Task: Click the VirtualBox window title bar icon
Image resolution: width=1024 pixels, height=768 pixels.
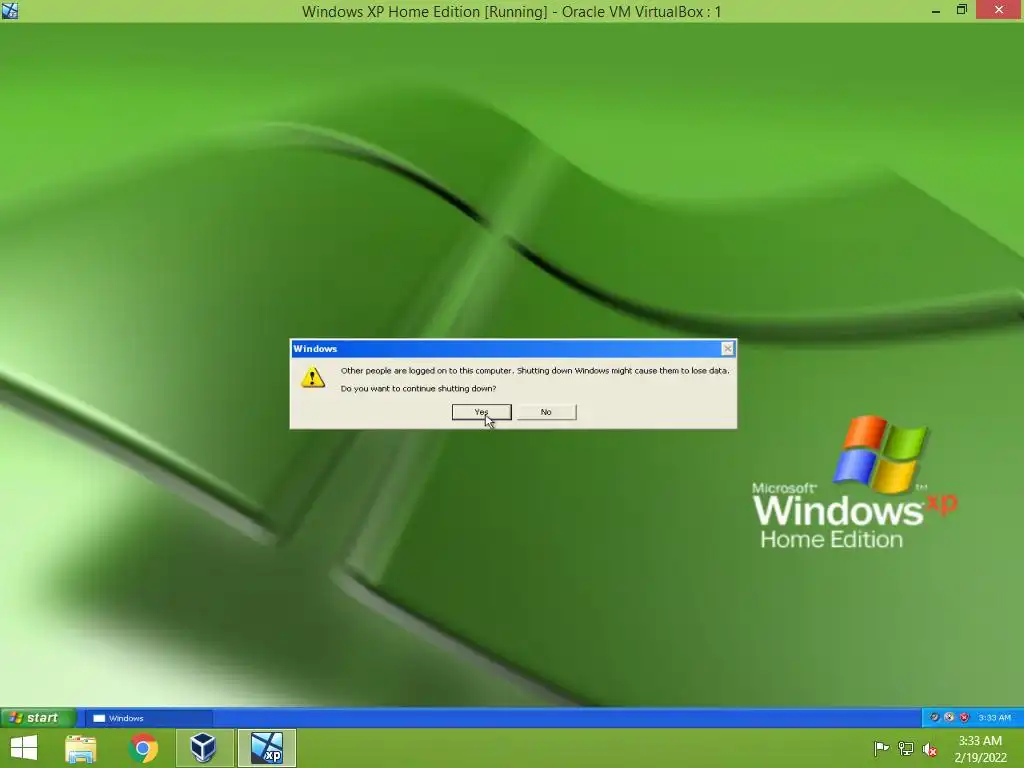Action: coord(10,10)
